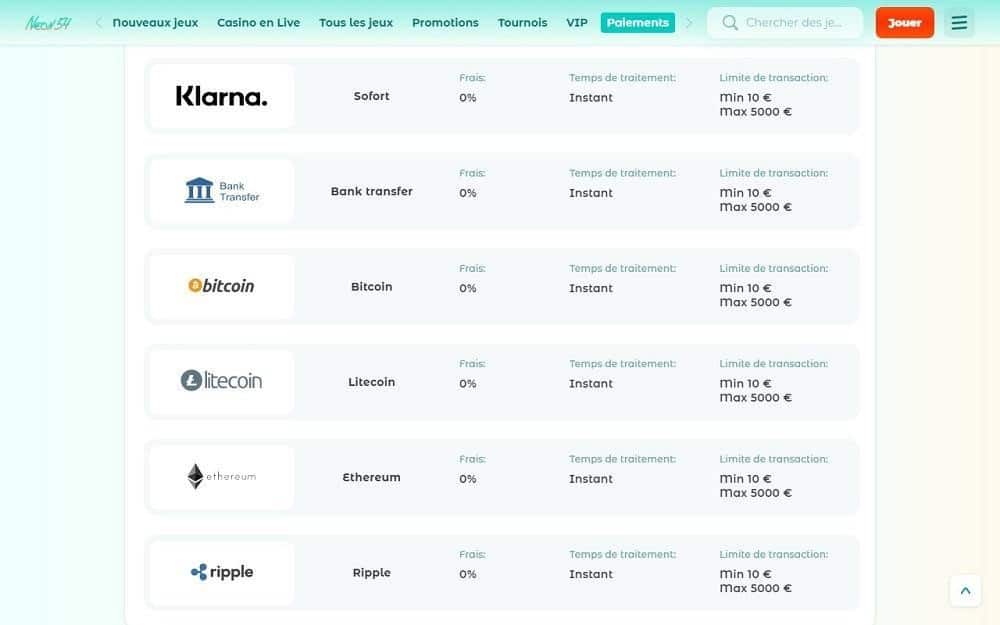Click Max 5000 € in Ripple row
1000x625 pixels.
[756, 588]
